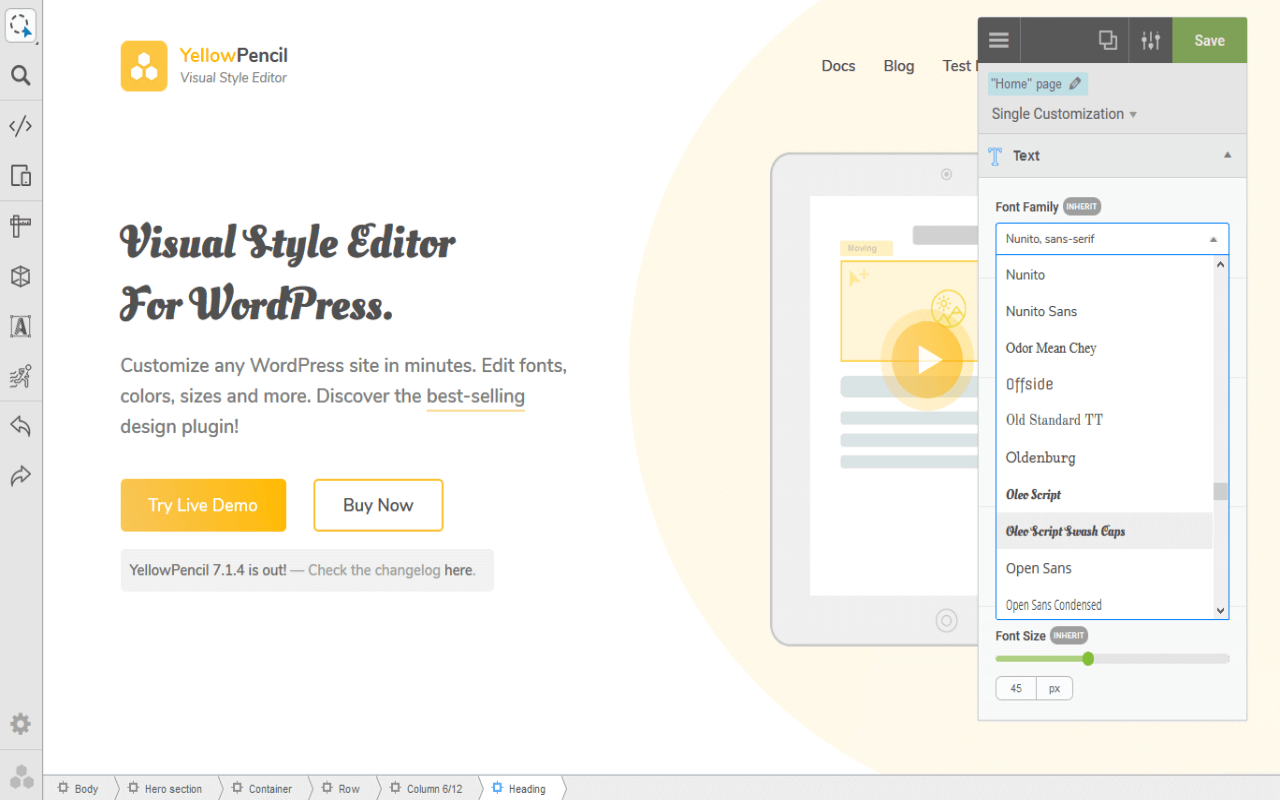Open the hamburger menu in the panel
The width and height of the screenshot is (1280, 800).
point(998,40)
